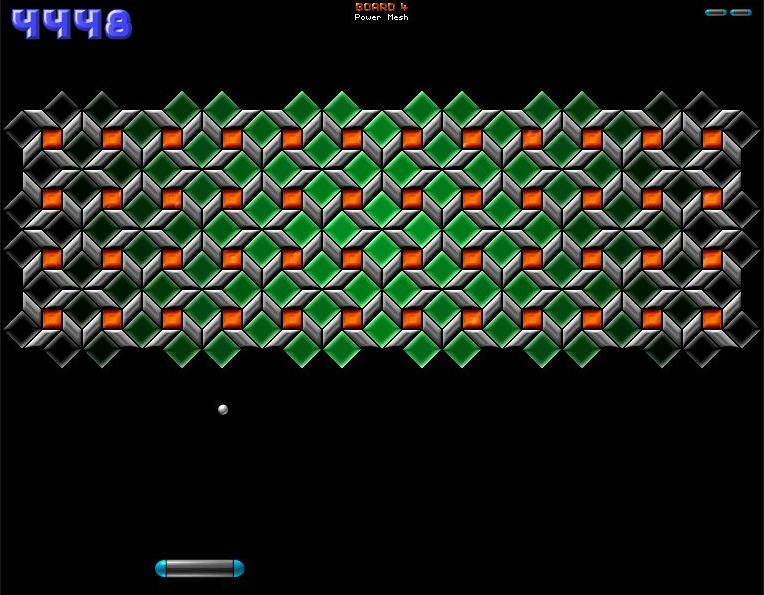
Task: Hit the bottom-right corner orange brick
Action: point(712,318)
